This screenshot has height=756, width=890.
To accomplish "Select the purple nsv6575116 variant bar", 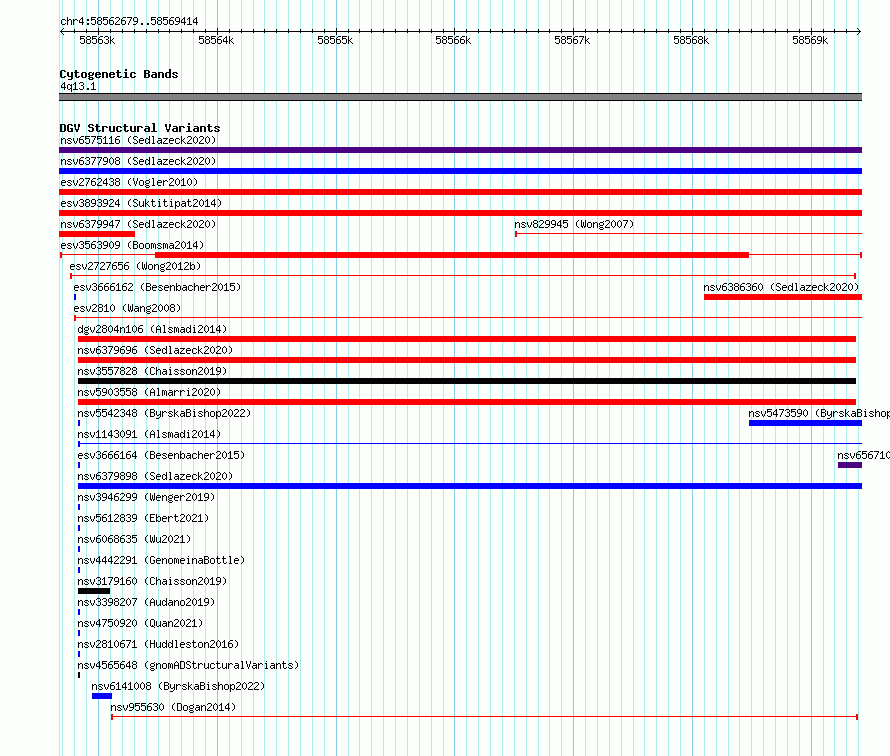I will 460,150.
